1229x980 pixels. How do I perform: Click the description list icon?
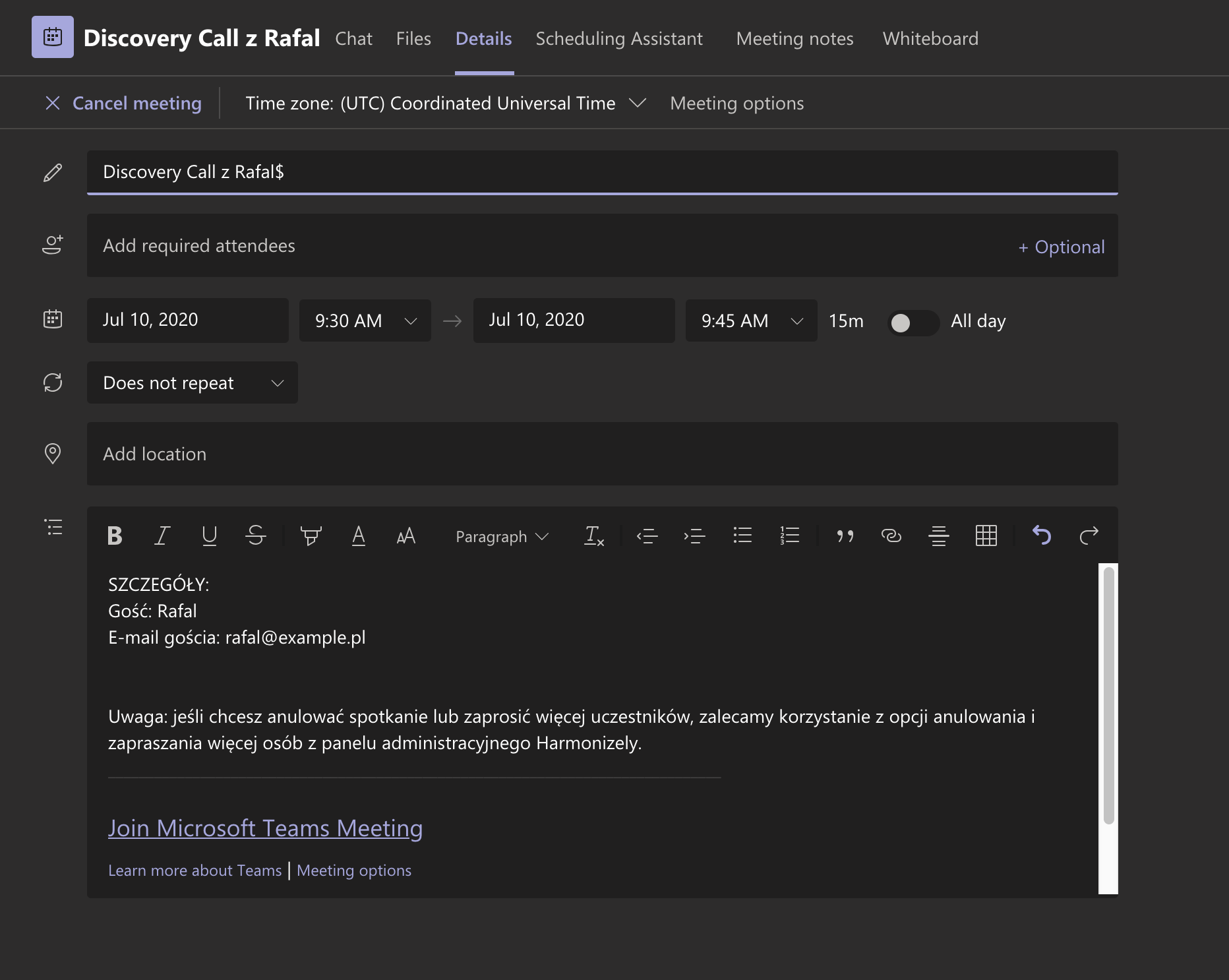click(53, 527)
